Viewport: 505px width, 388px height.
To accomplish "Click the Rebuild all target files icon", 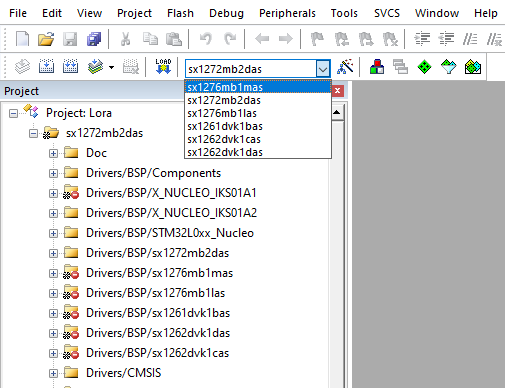I will point(70,66).
